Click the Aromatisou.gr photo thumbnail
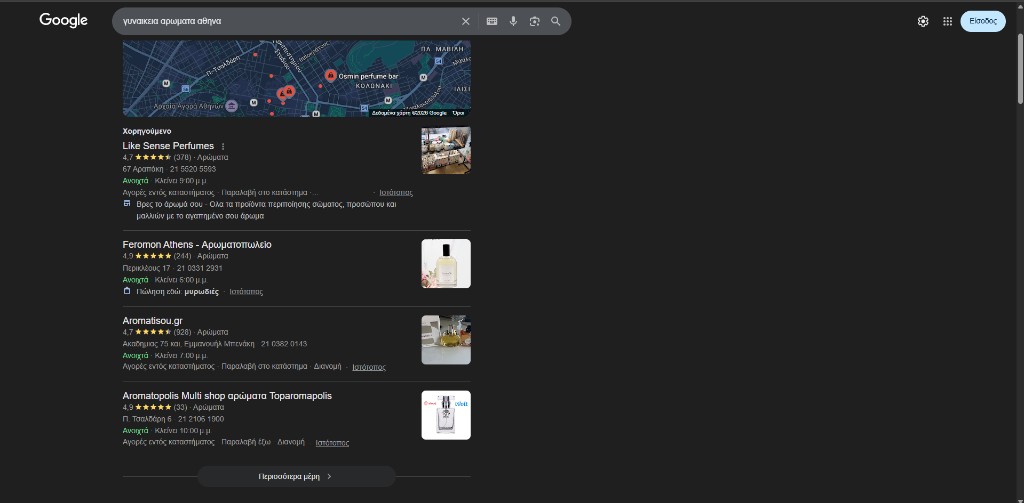Screen dimensions: 1024x503 446,340
